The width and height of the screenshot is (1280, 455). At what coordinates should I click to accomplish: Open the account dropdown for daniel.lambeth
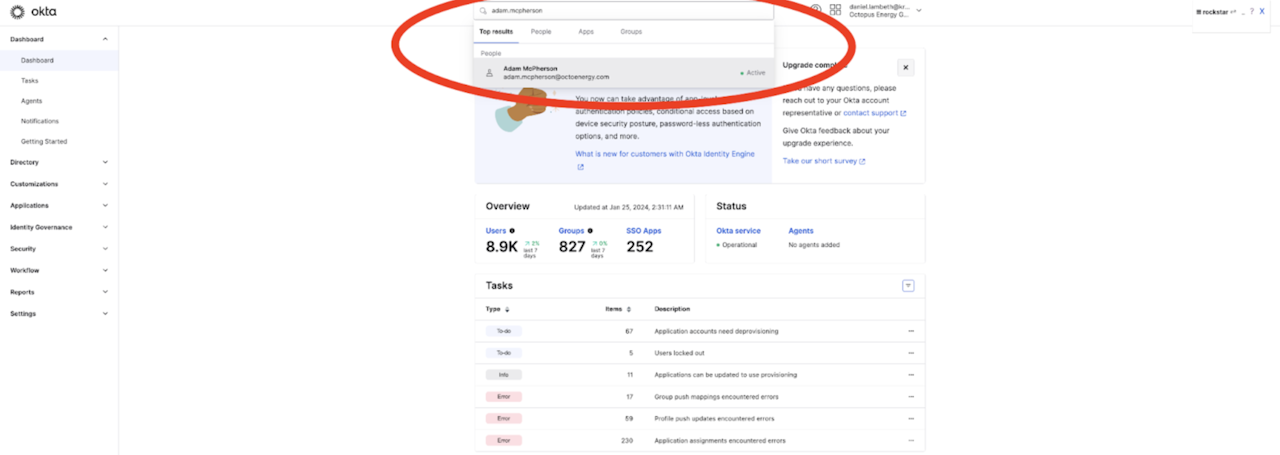pos(919,11)
